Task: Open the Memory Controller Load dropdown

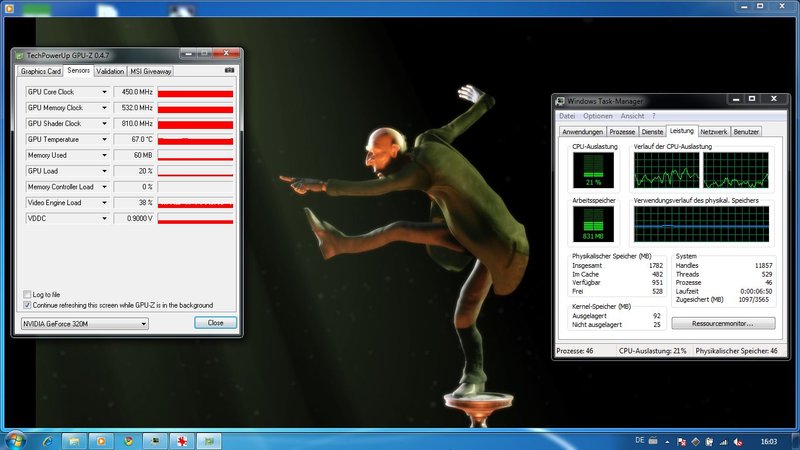Action: pyautogui.click(x=104, y=187)
